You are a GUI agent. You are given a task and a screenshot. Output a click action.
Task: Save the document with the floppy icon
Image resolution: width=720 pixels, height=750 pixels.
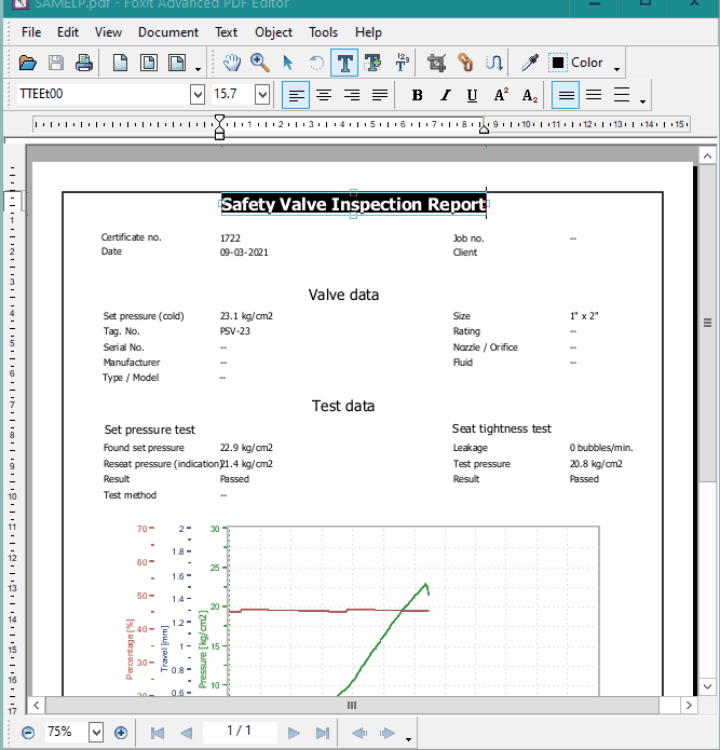(56, 63)
